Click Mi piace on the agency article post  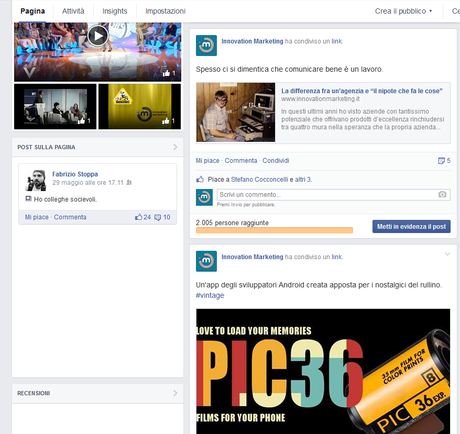[207, 161]
